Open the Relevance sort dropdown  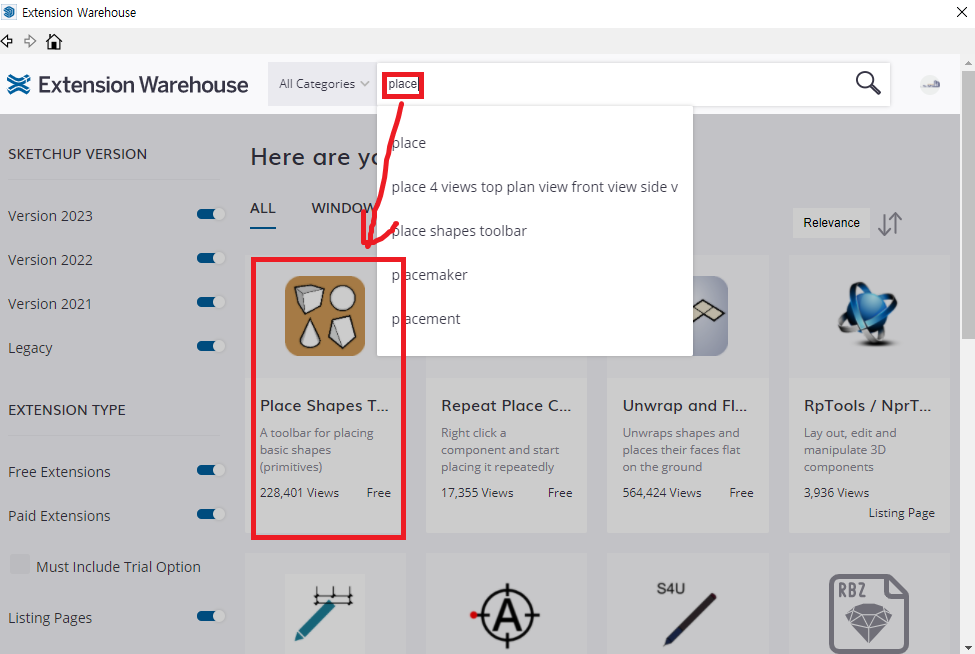coord(831,223)
